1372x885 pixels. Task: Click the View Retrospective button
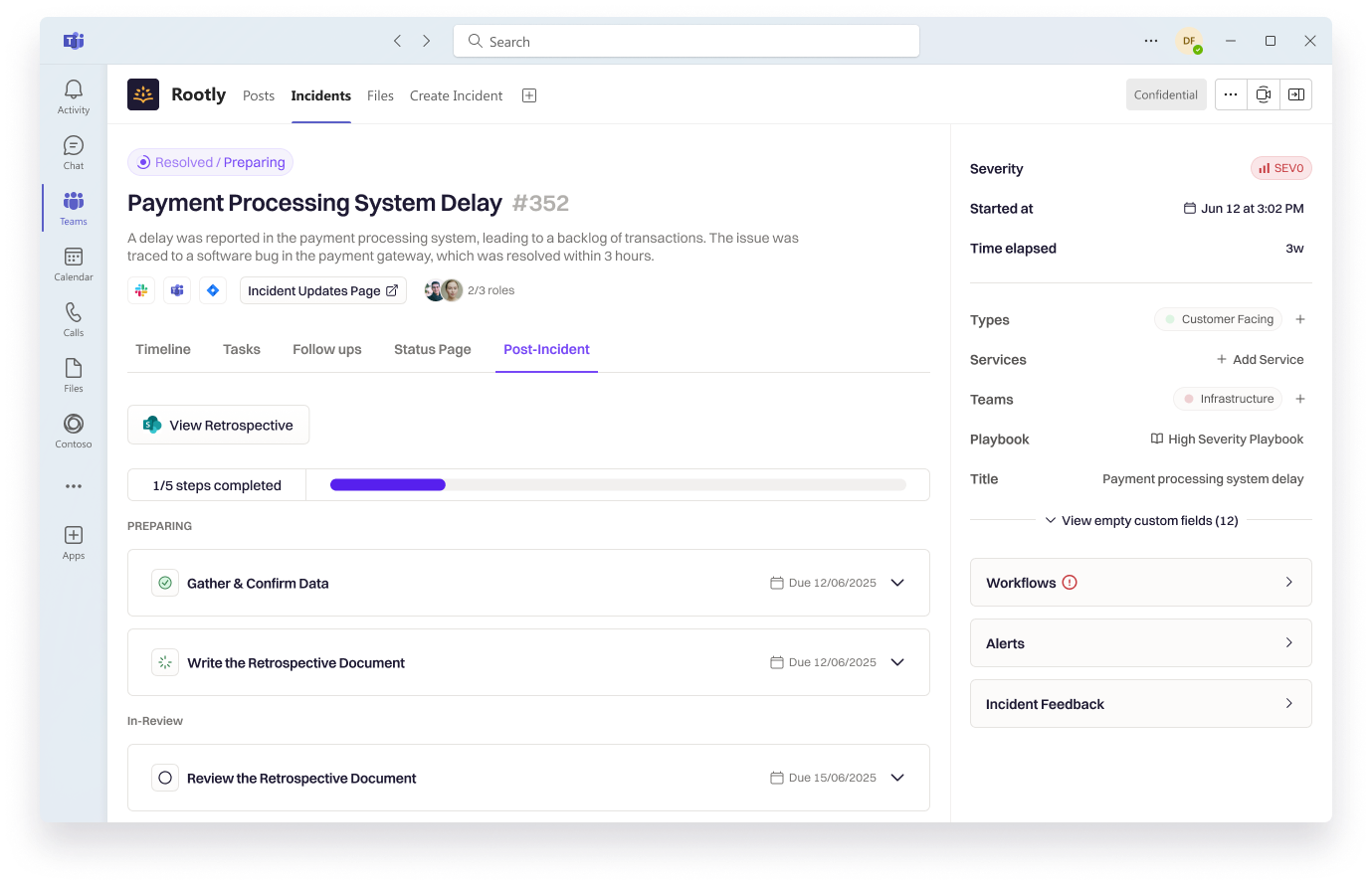pos(218,425)
